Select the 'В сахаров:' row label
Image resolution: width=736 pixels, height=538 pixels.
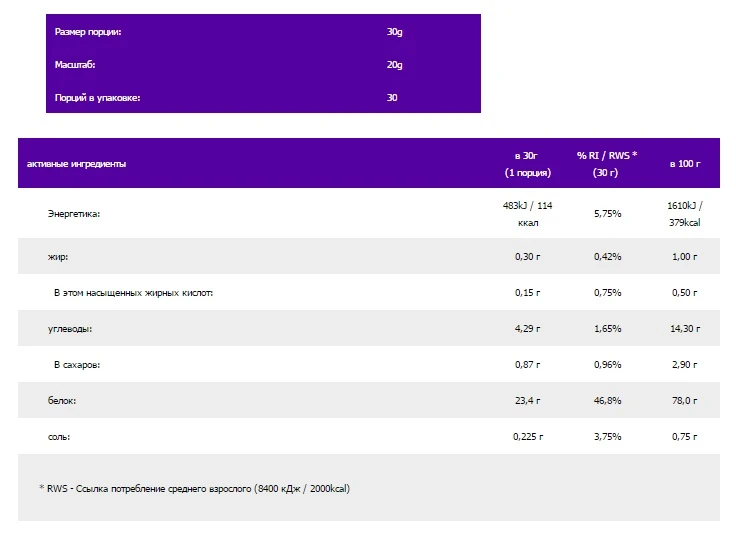tap(76, 365)
